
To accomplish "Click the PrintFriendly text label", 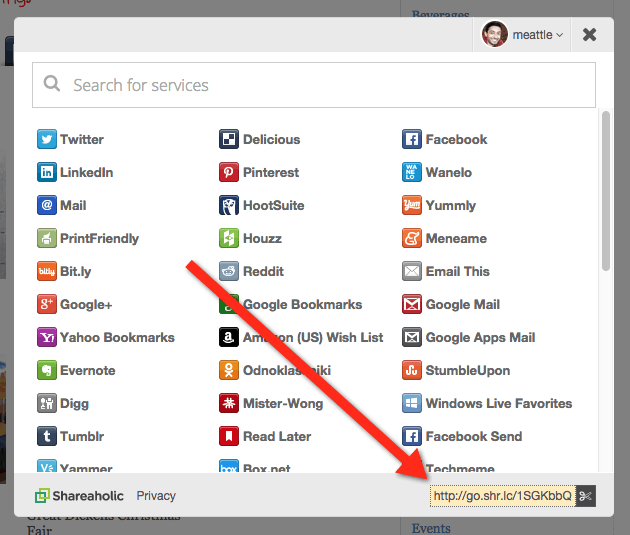I will tap(99, 238).
